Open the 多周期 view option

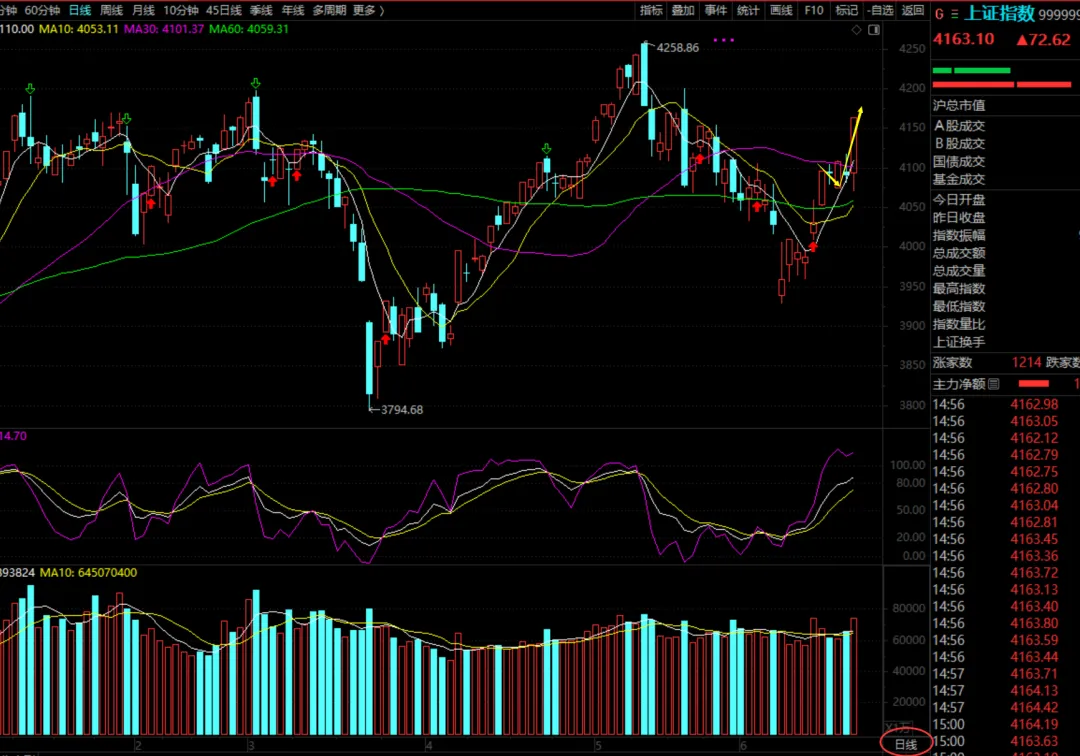pyautogui.click(x=329, y=10)
